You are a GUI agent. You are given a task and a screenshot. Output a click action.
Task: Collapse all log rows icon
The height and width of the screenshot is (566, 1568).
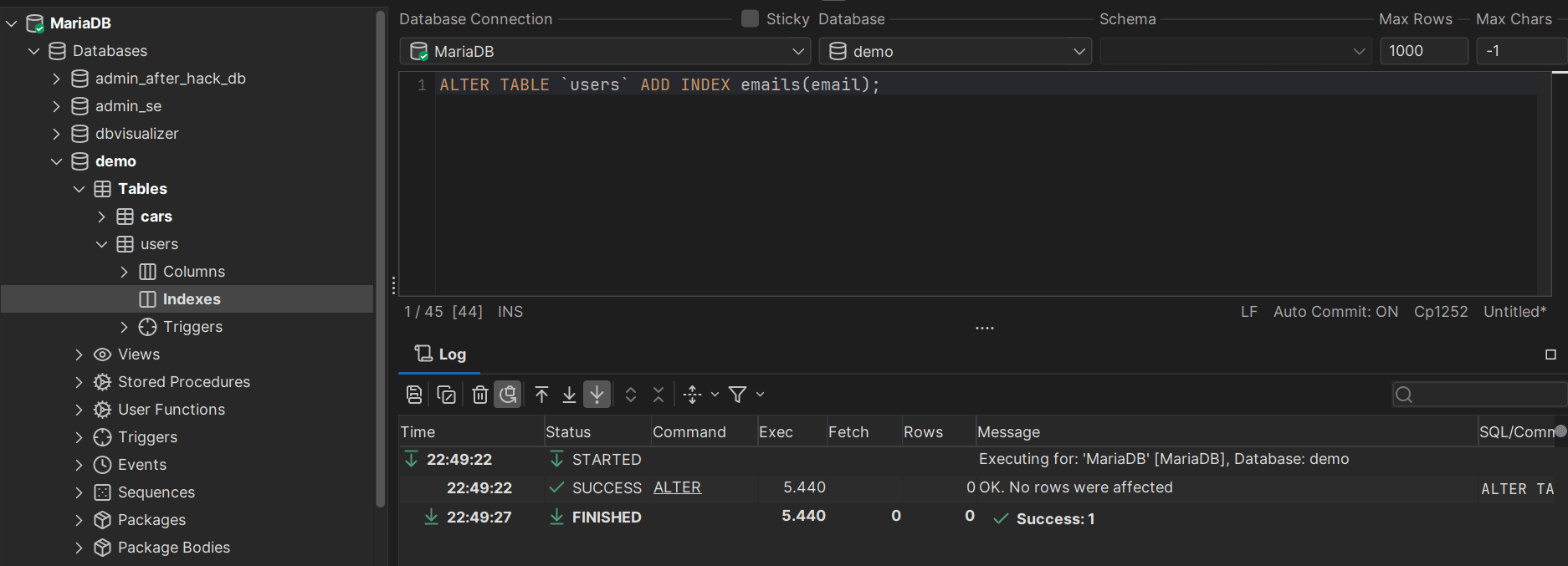click(658, 395)
